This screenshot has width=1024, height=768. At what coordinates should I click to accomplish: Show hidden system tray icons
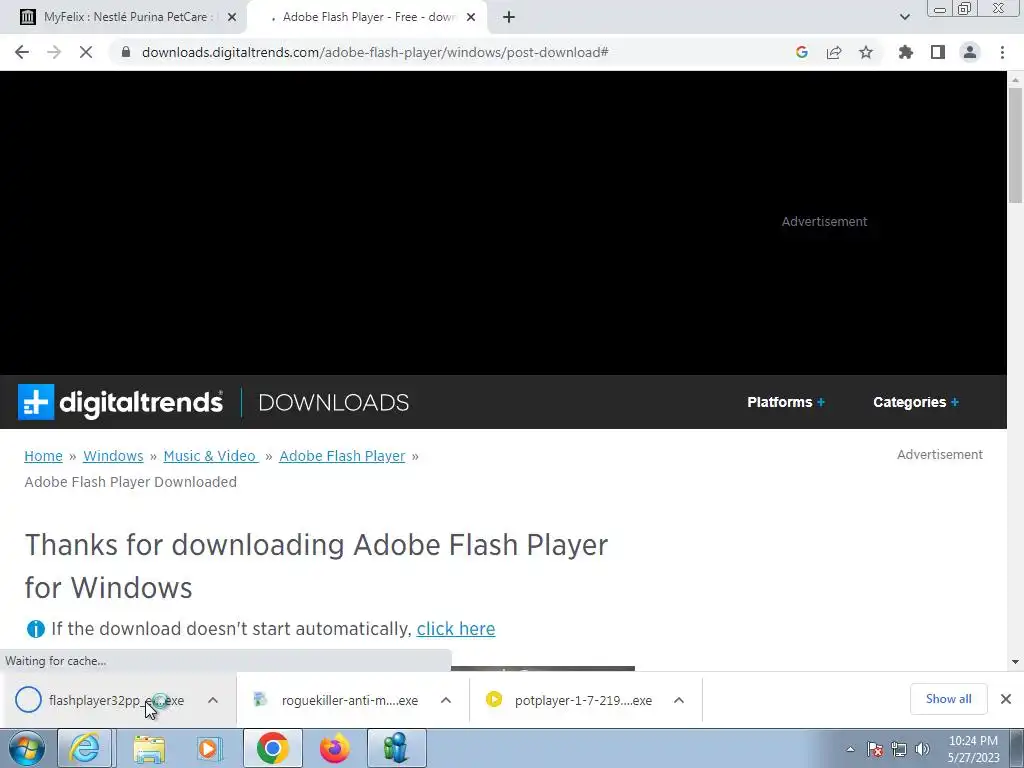[x=850, y=749]
